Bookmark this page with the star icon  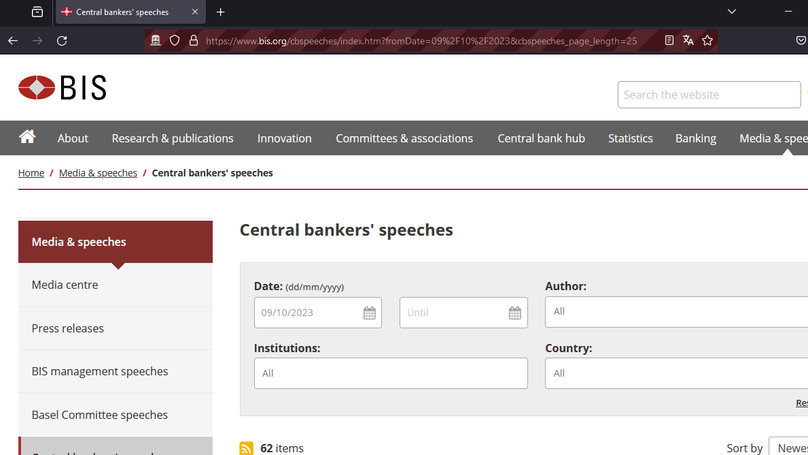(708, 40)
